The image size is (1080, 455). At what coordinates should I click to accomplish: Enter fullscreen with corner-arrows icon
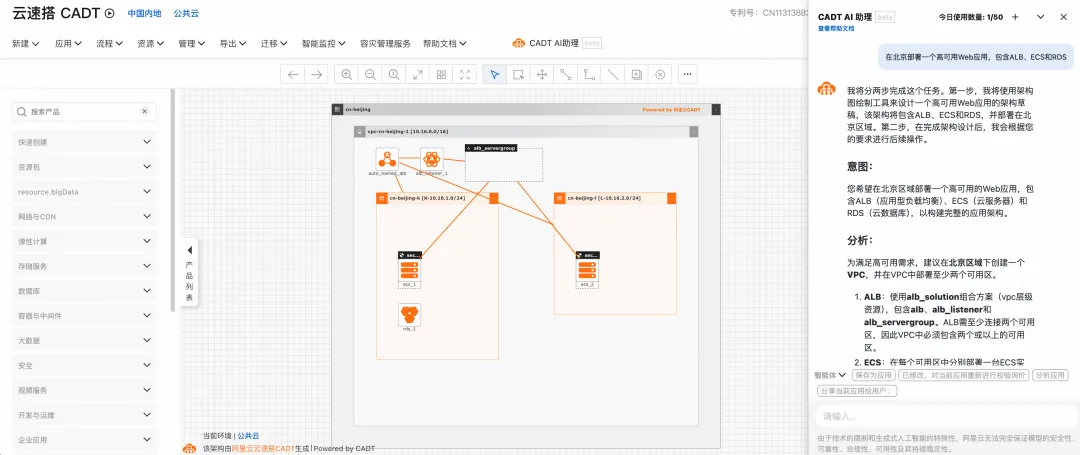coord(465,74)
